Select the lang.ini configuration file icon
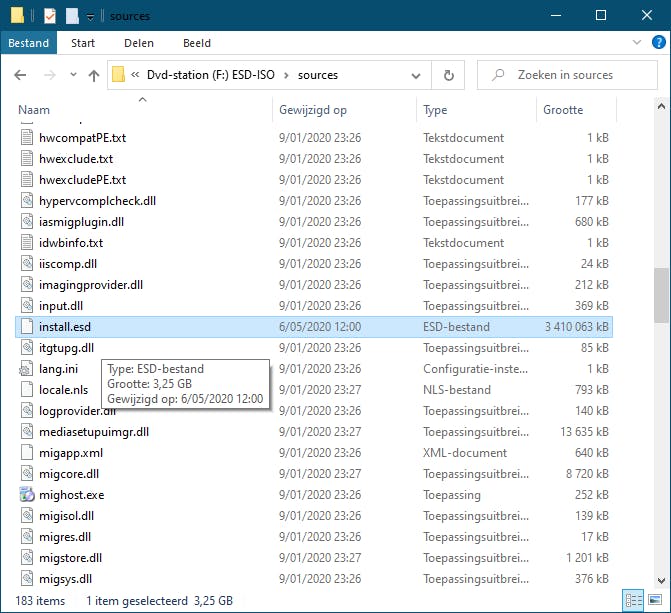 click(x=27, y=369)
